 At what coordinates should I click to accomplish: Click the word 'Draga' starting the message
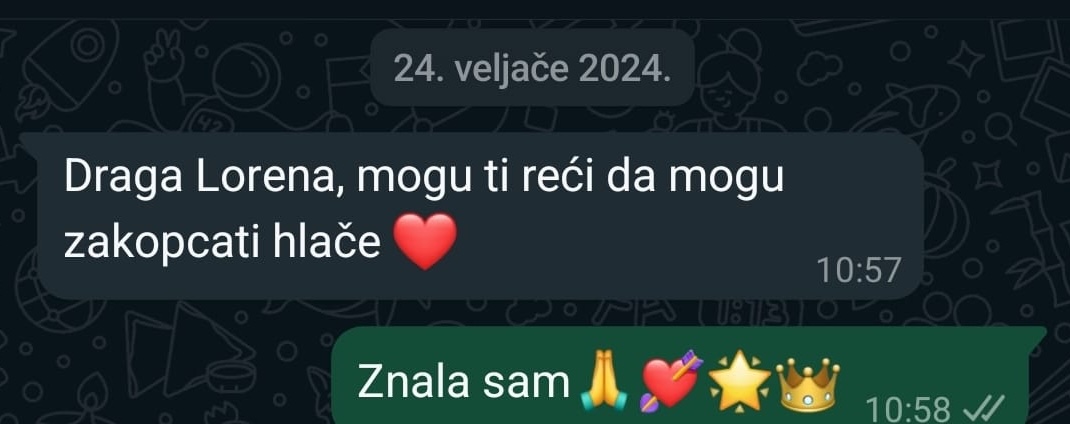[x=124, y=180]
